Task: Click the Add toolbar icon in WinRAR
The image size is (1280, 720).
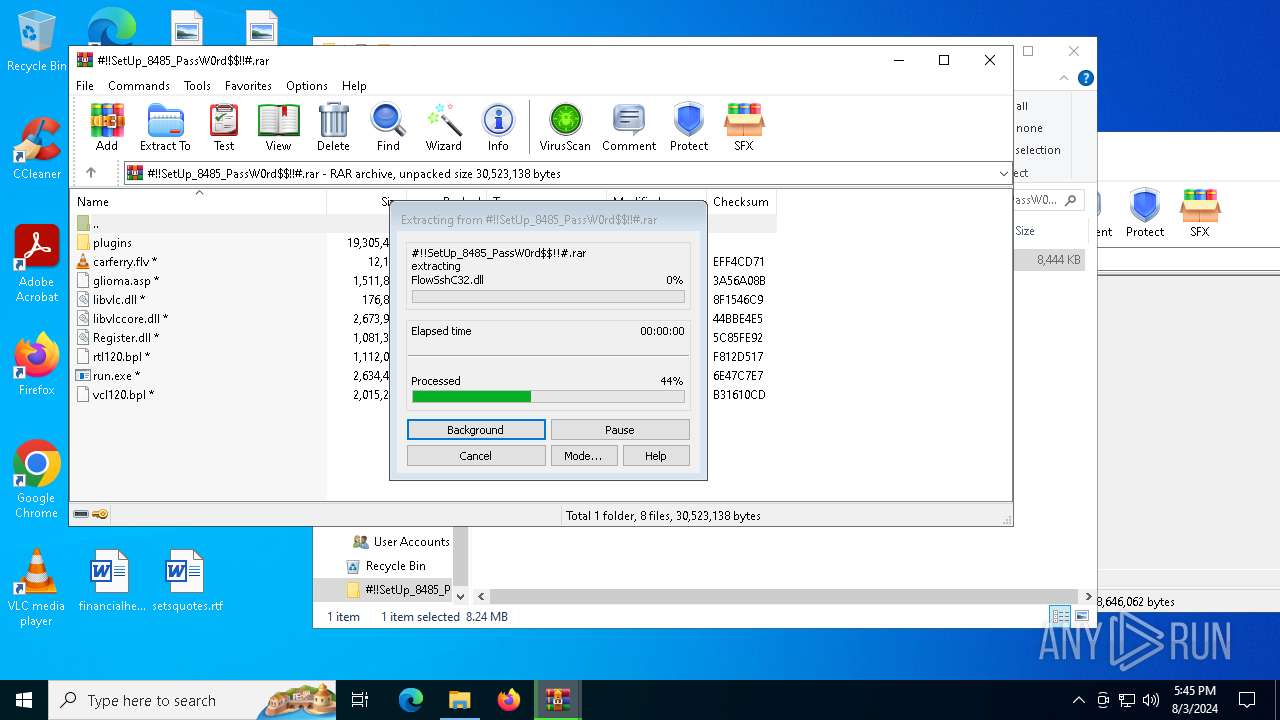Action: point(107,127)
